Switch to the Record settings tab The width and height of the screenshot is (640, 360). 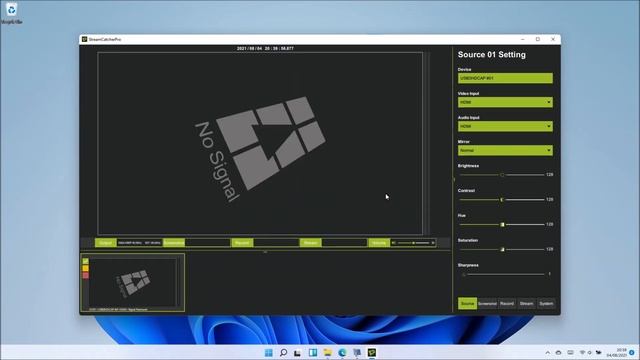tap(507, 304)
